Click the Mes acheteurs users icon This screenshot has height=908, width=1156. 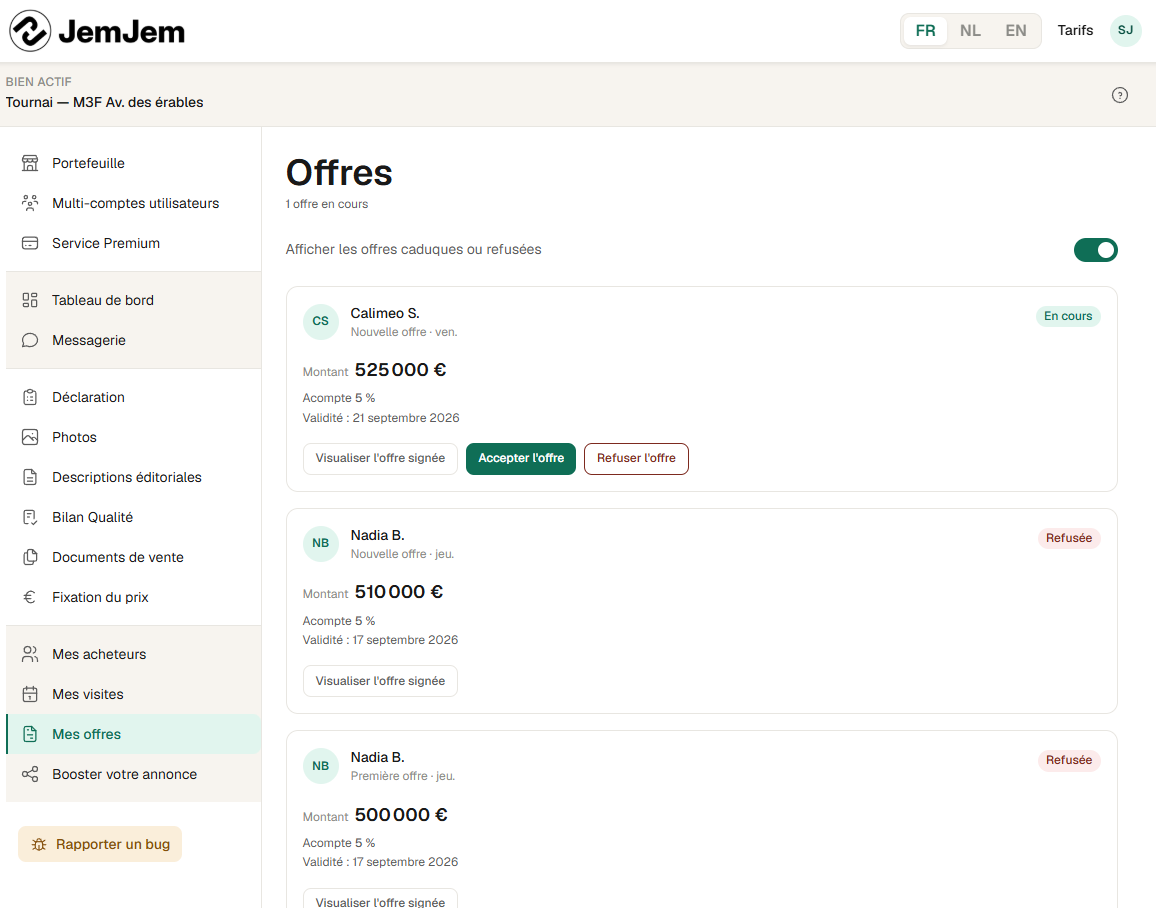29,654
